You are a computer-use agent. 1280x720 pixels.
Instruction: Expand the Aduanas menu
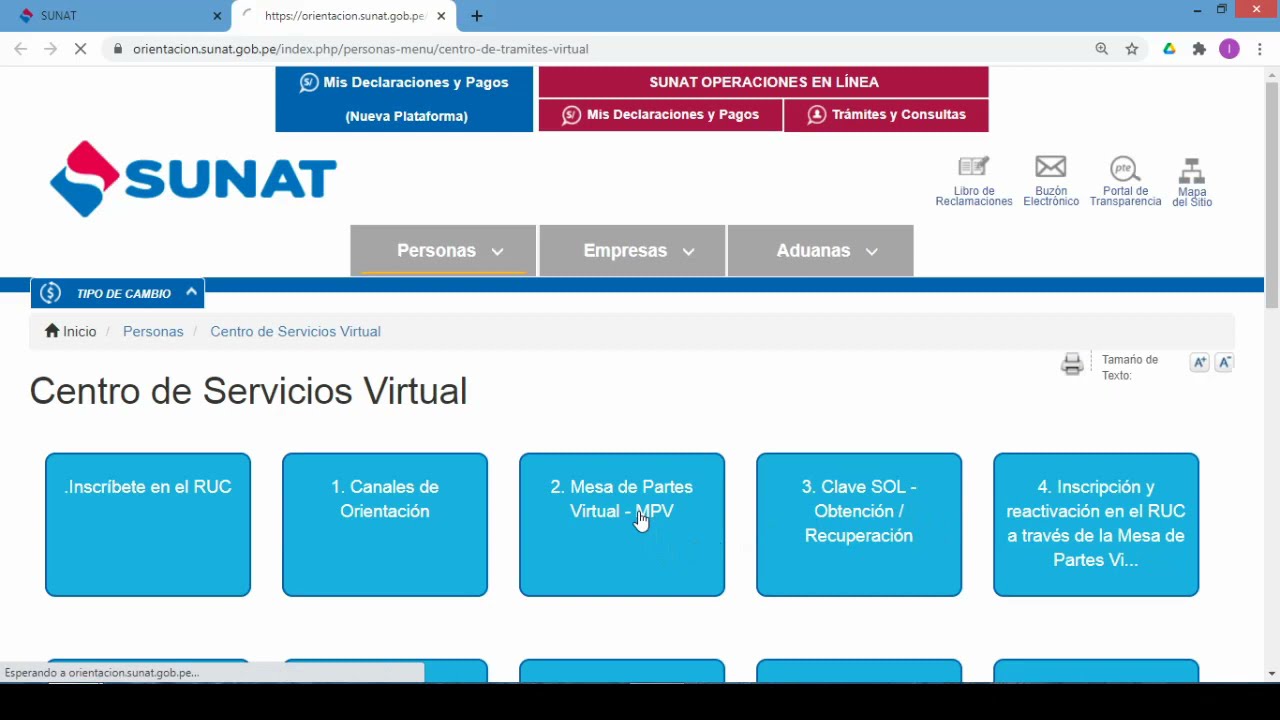pos(820,250)
